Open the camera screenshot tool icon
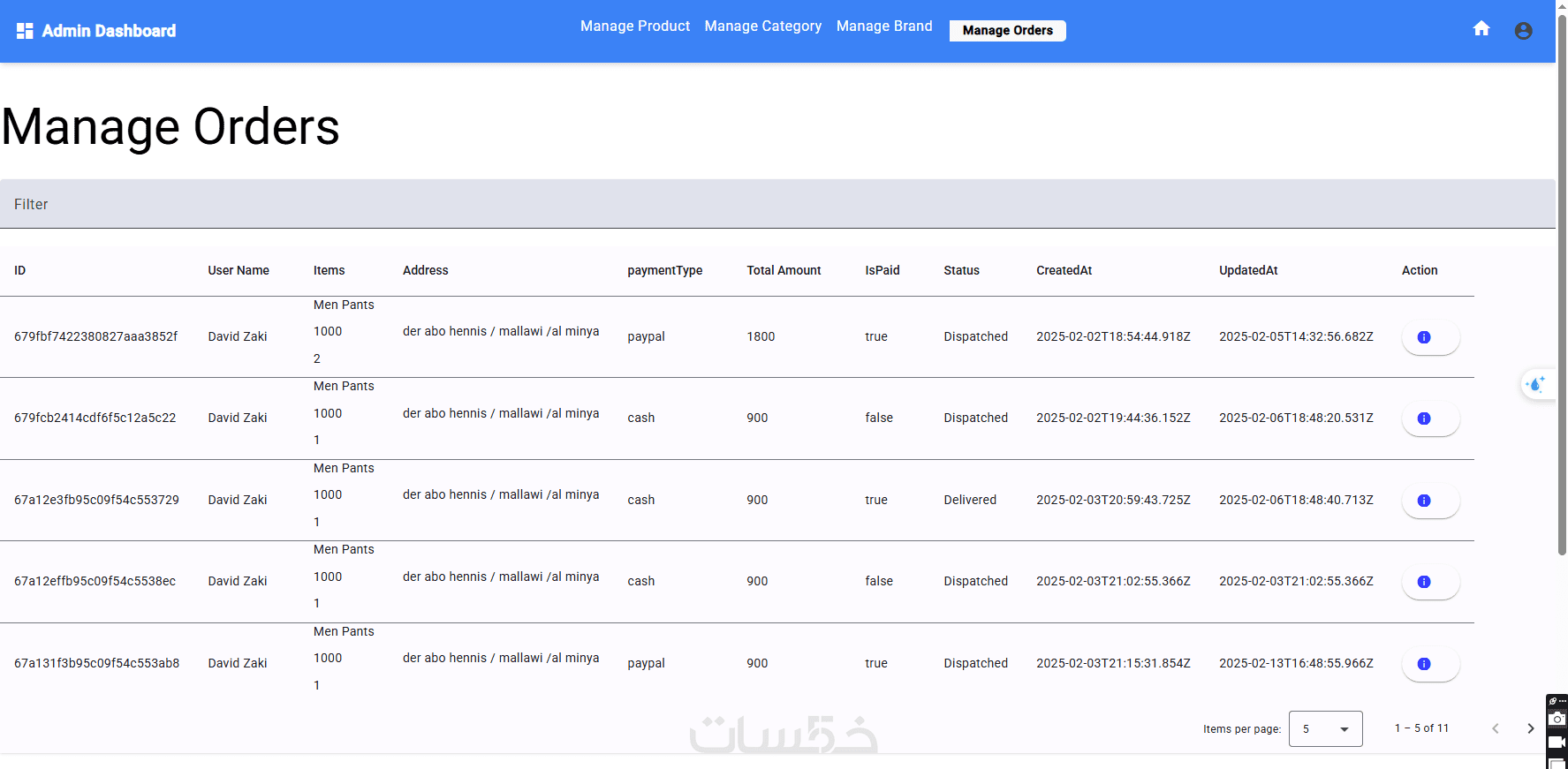 1557,719
